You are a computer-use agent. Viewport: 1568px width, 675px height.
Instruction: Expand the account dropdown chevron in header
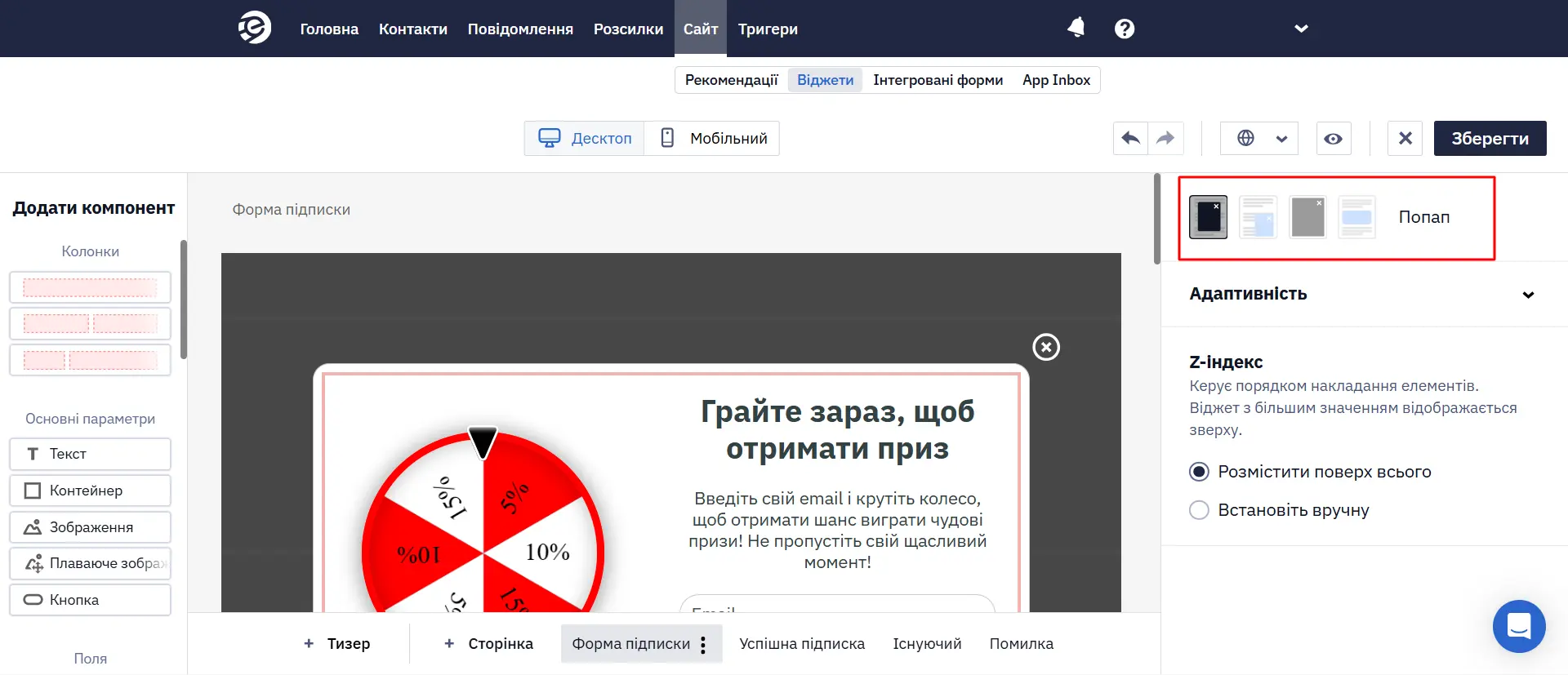pyautogui.click(x=1301, y=29)
